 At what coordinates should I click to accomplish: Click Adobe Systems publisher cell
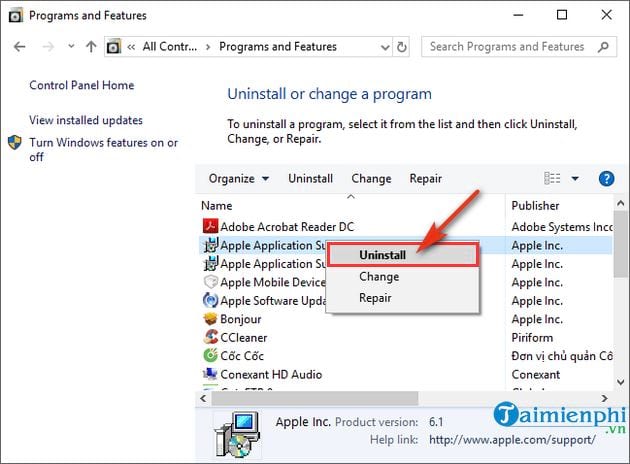coord(562,227)
